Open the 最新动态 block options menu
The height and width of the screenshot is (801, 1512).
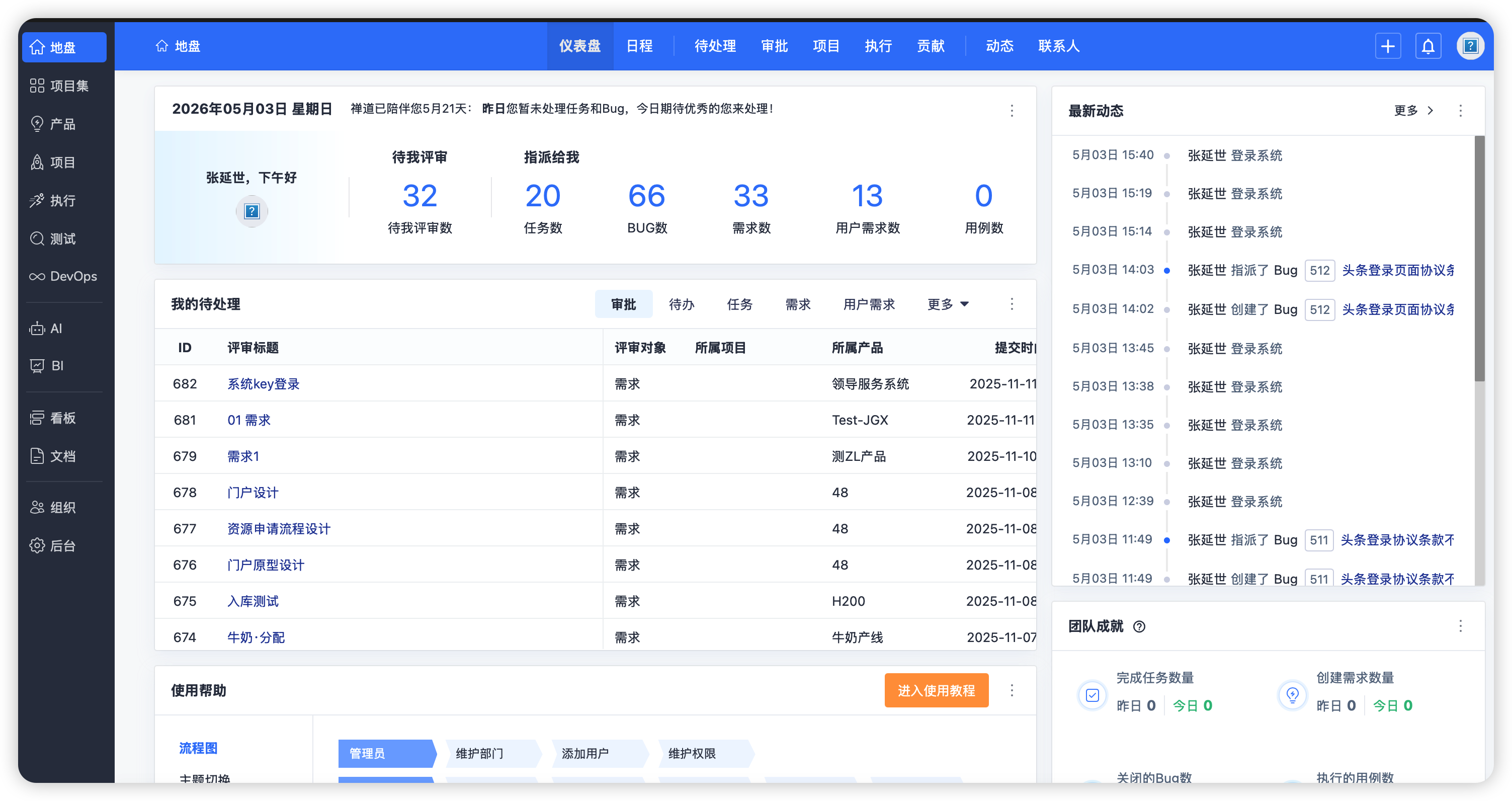1461,110
